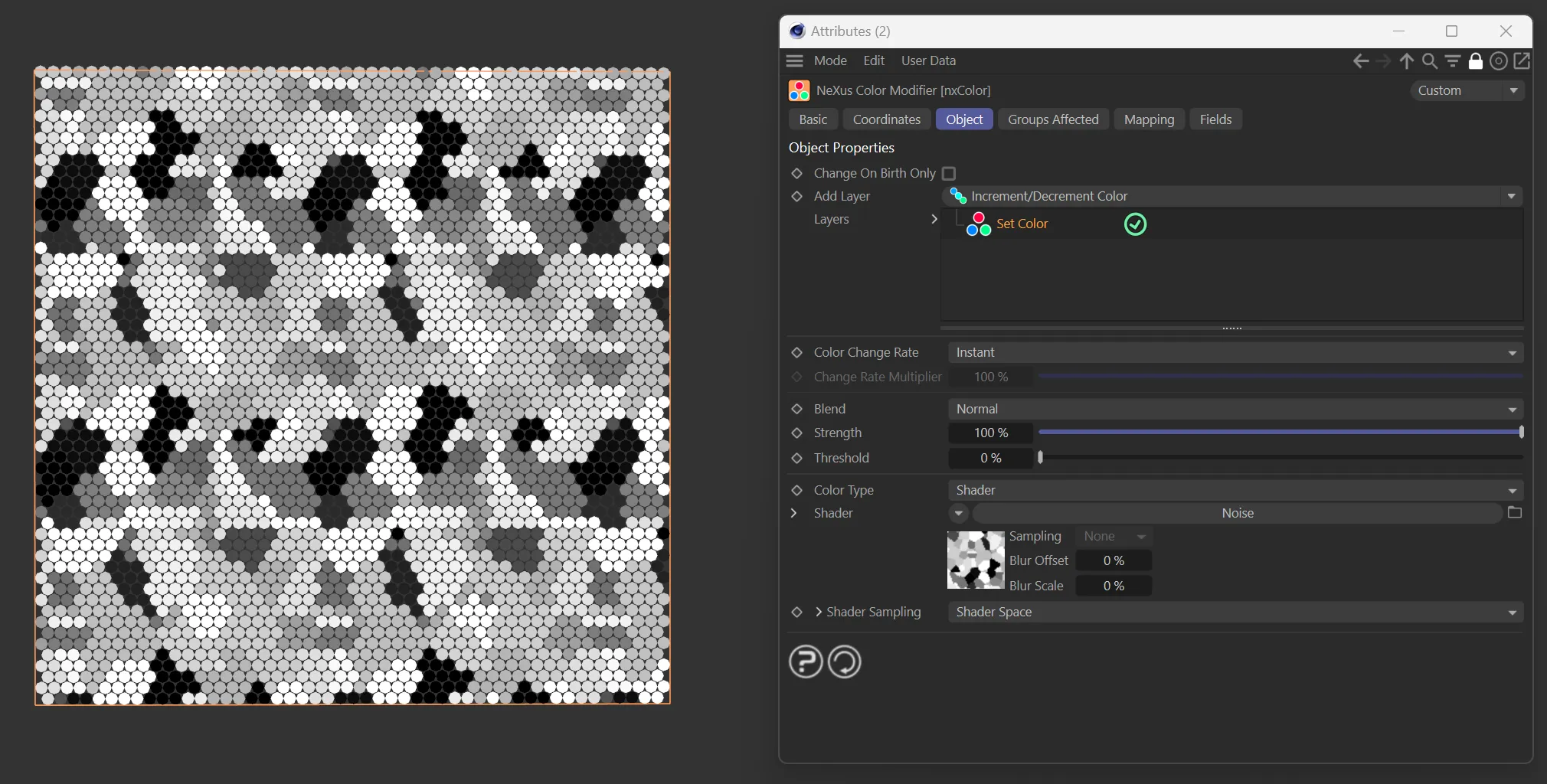Open the Blend mode dropdown

click(1235, 409)
